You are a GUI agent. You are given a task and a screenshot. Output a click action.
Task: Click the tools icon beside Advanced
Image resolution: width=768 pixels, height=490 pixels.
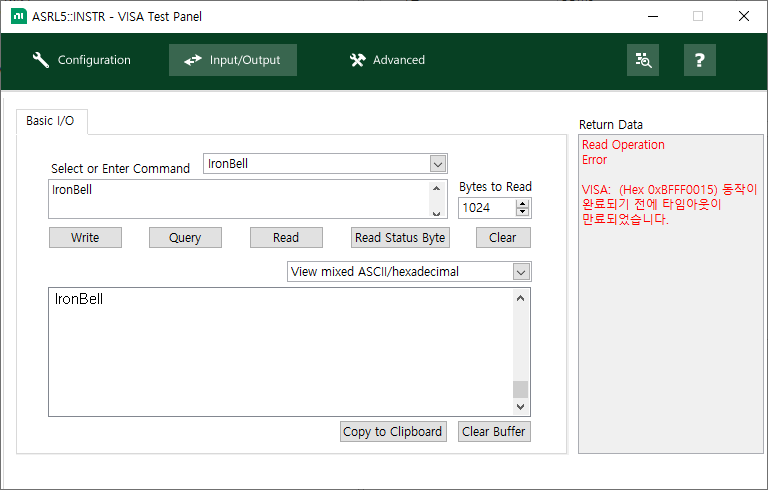[358, 60]
